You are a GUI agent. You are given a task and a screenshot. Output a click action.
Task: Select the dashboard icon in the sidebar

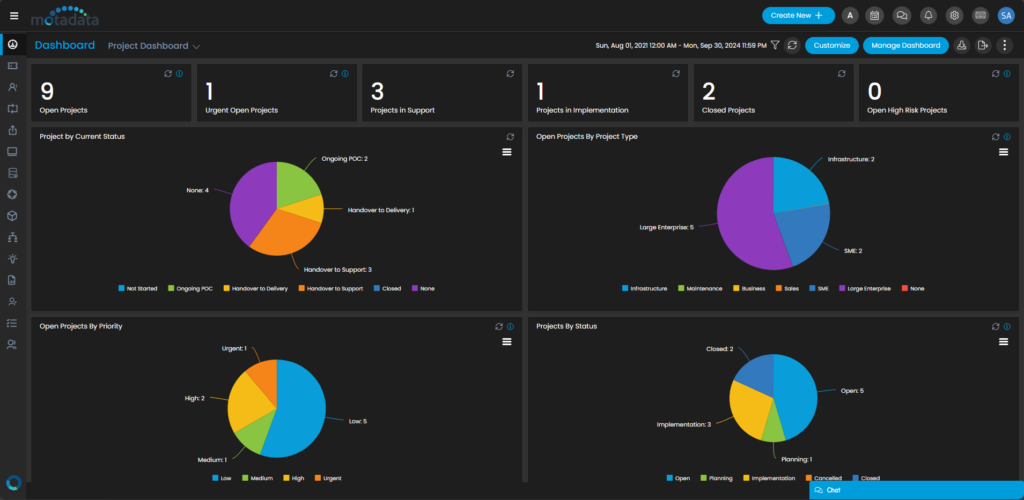[x=12, y=44]
